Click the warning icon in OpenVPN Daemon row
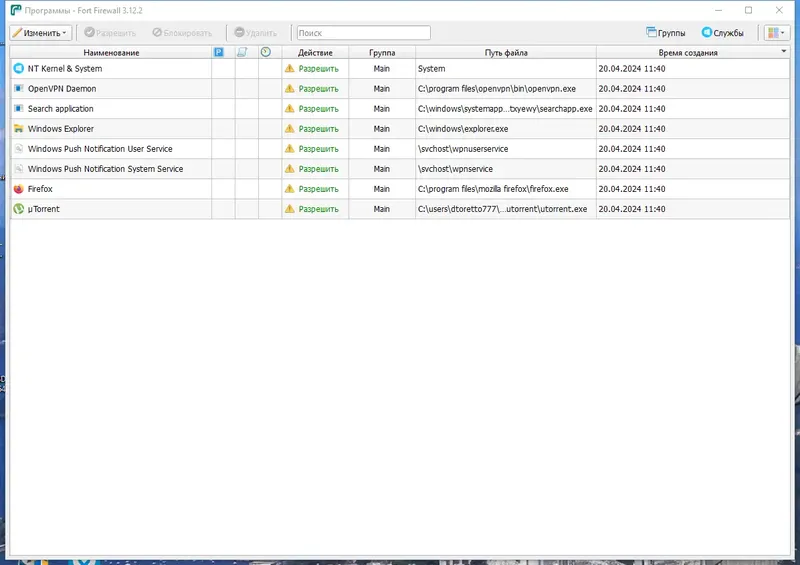This screenshot has height=565, width=800. coord(290,88)
